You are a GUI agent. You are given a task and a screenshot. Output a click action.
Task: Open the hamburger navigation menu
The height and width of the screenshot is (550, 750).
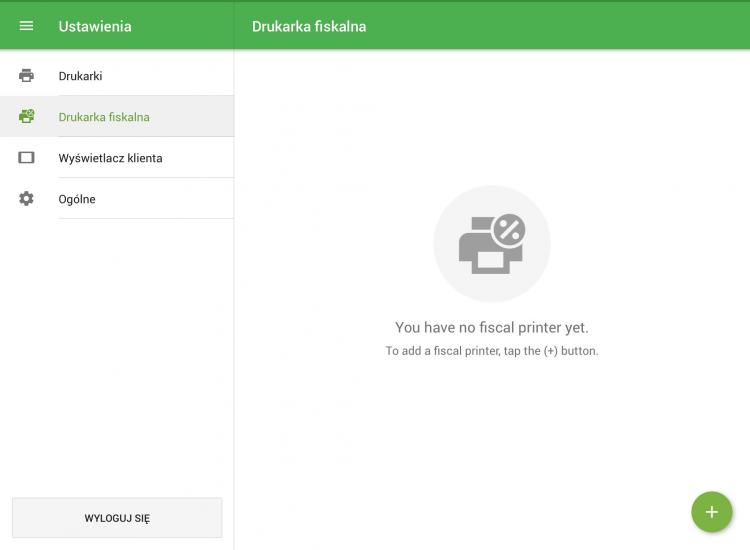pos(26,26)
